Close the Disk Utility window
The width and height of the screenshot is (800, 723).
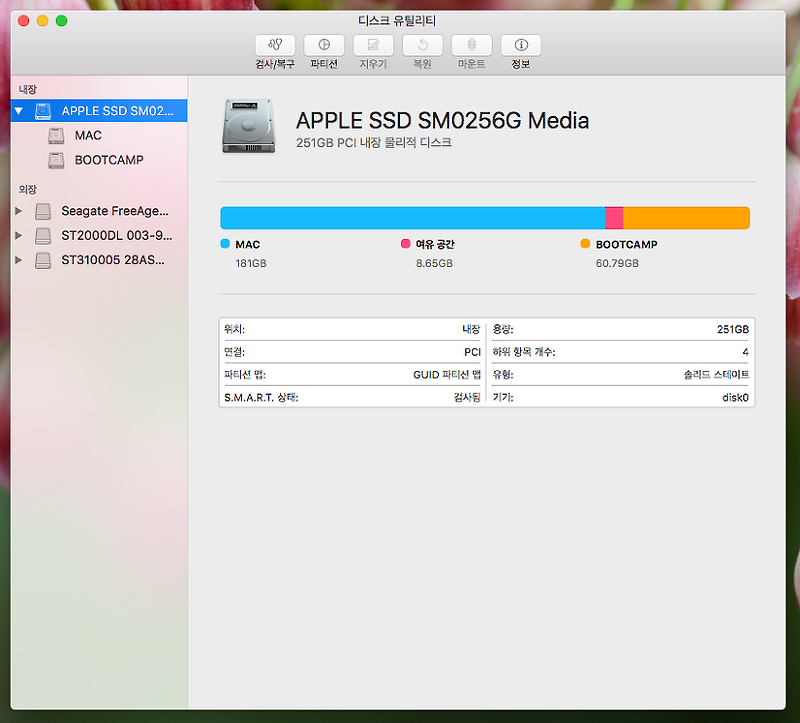pos(23,20)
